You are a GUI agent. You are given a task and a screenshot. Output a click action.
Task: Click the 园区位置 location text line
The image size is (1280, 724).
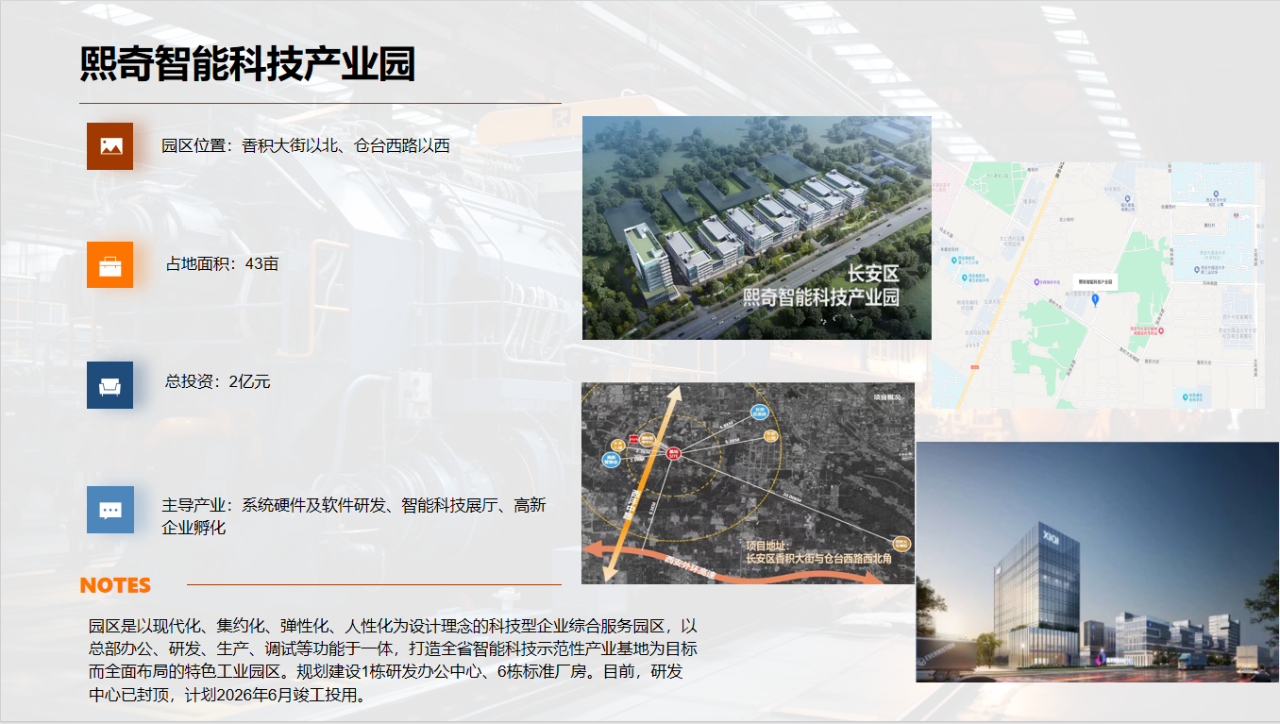pyautogui.click(x=305, y=146)
